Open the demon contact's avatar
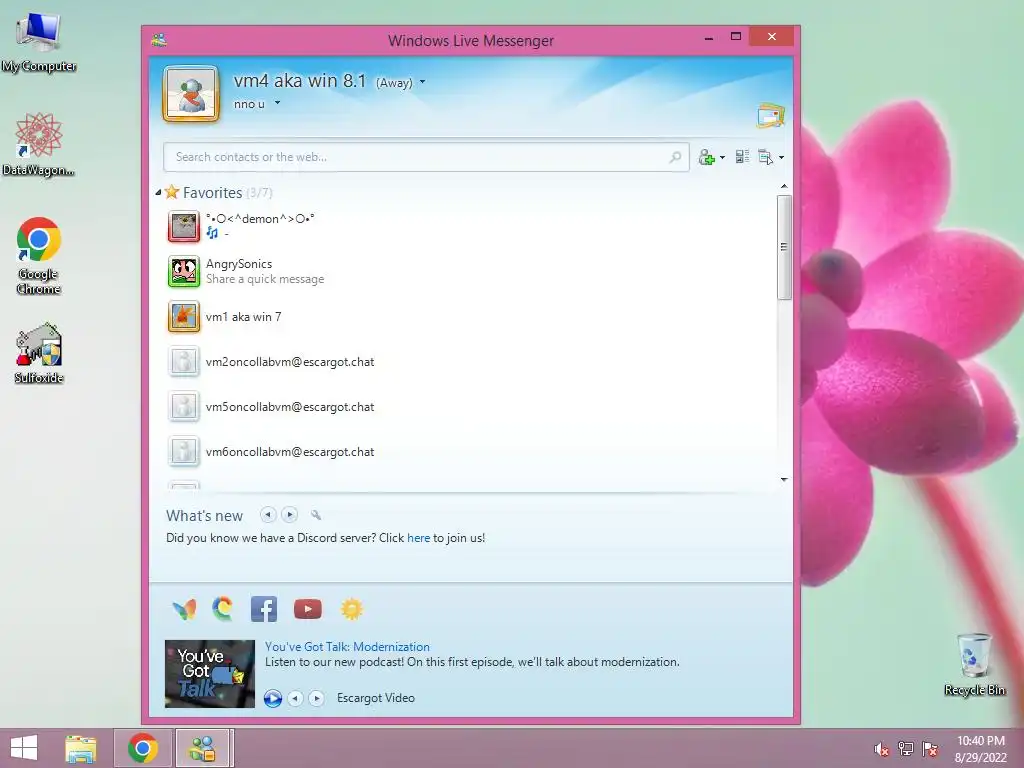The height and width of the screenshot is (768, 1024). (x=184, y=227)
